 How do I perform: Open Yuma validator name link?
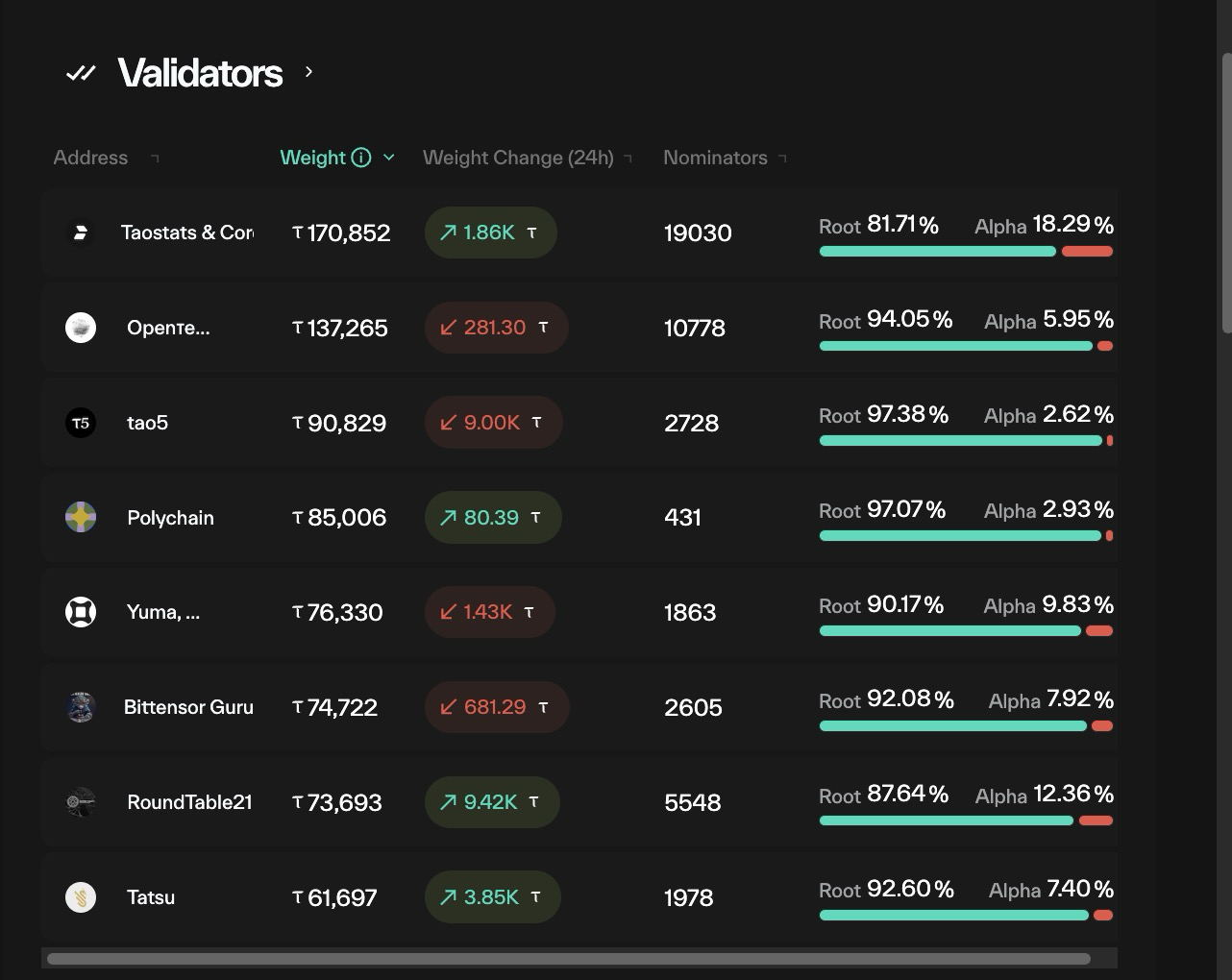(163, 612)
